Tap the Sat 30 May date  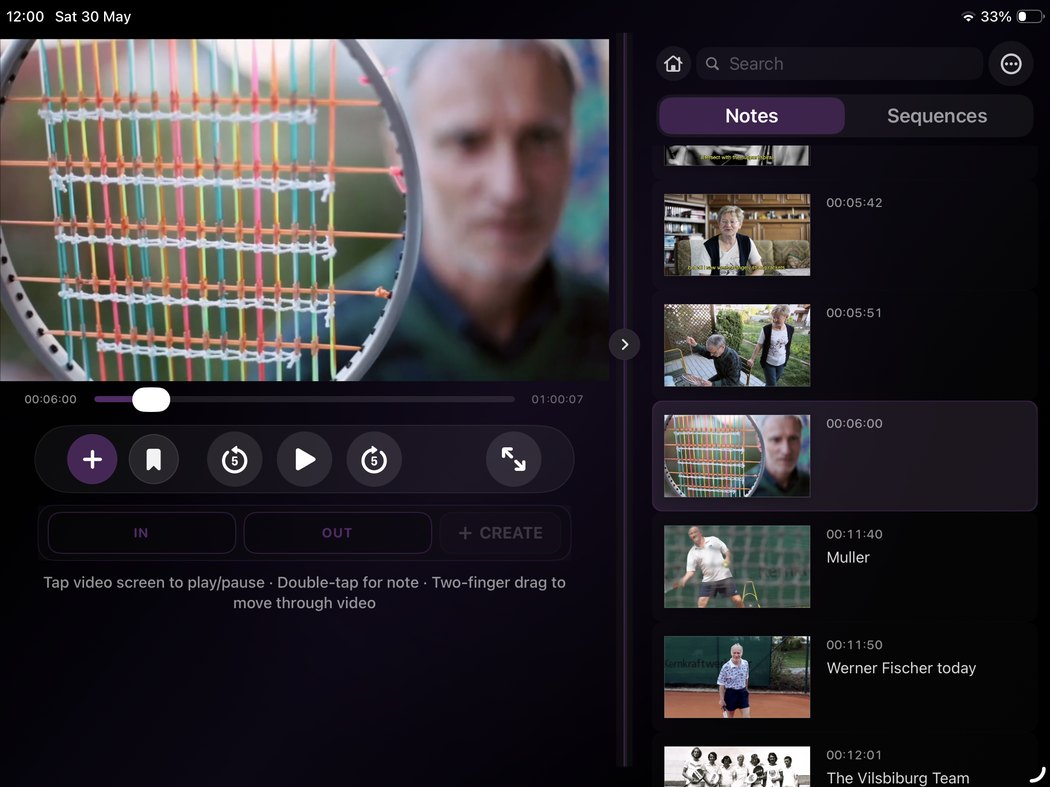click(93, 17)
